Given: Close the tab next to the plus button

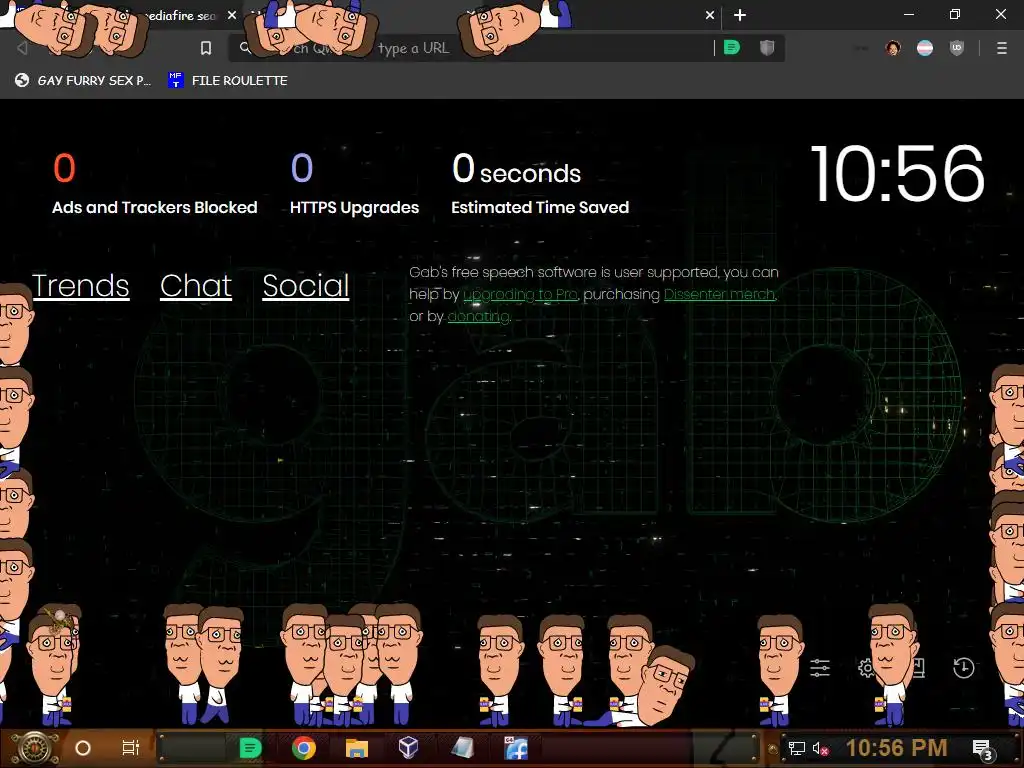Looking at the screenshot, I should coord(710,15).
